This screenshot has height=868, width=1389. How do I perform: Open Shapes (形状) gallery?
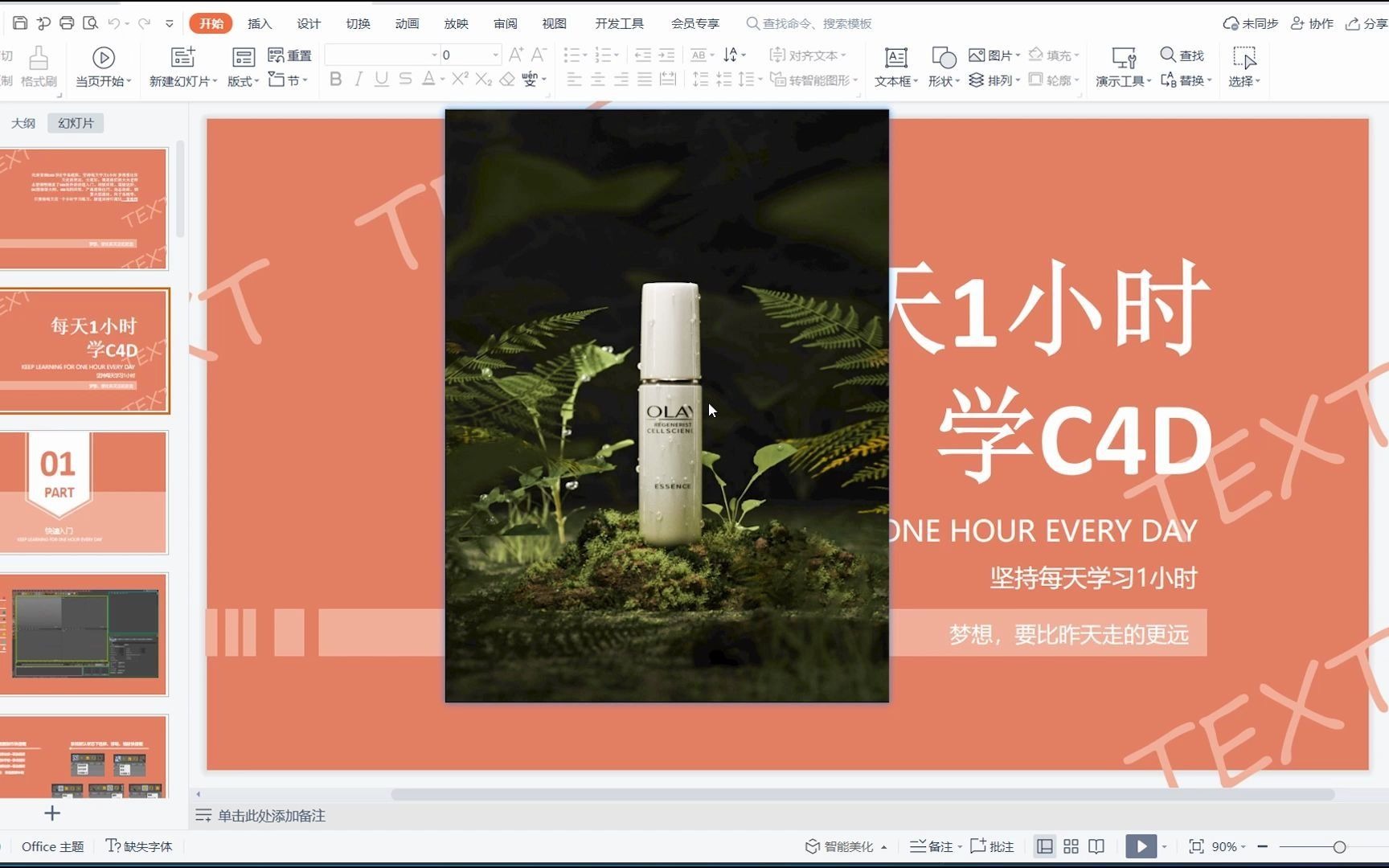pos(944,66)
